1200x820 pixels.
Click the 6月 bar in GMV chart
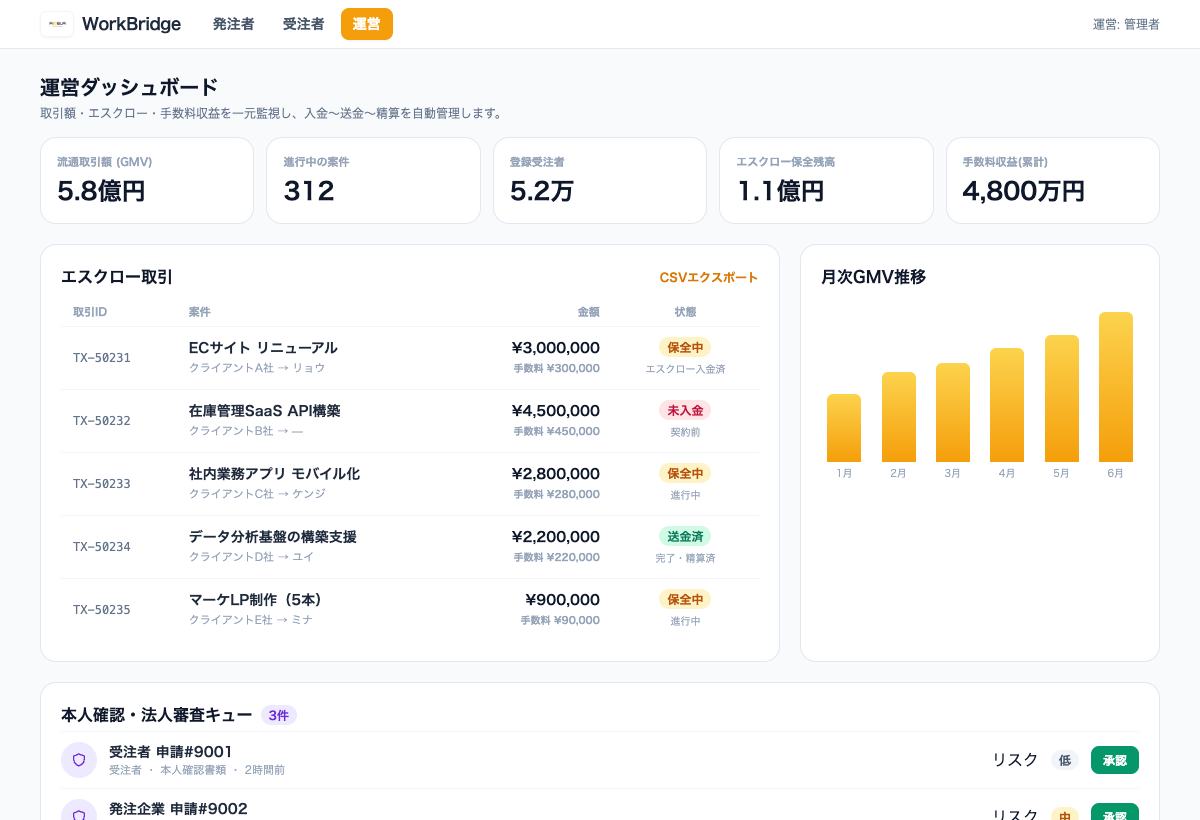tap(1116, 387)
